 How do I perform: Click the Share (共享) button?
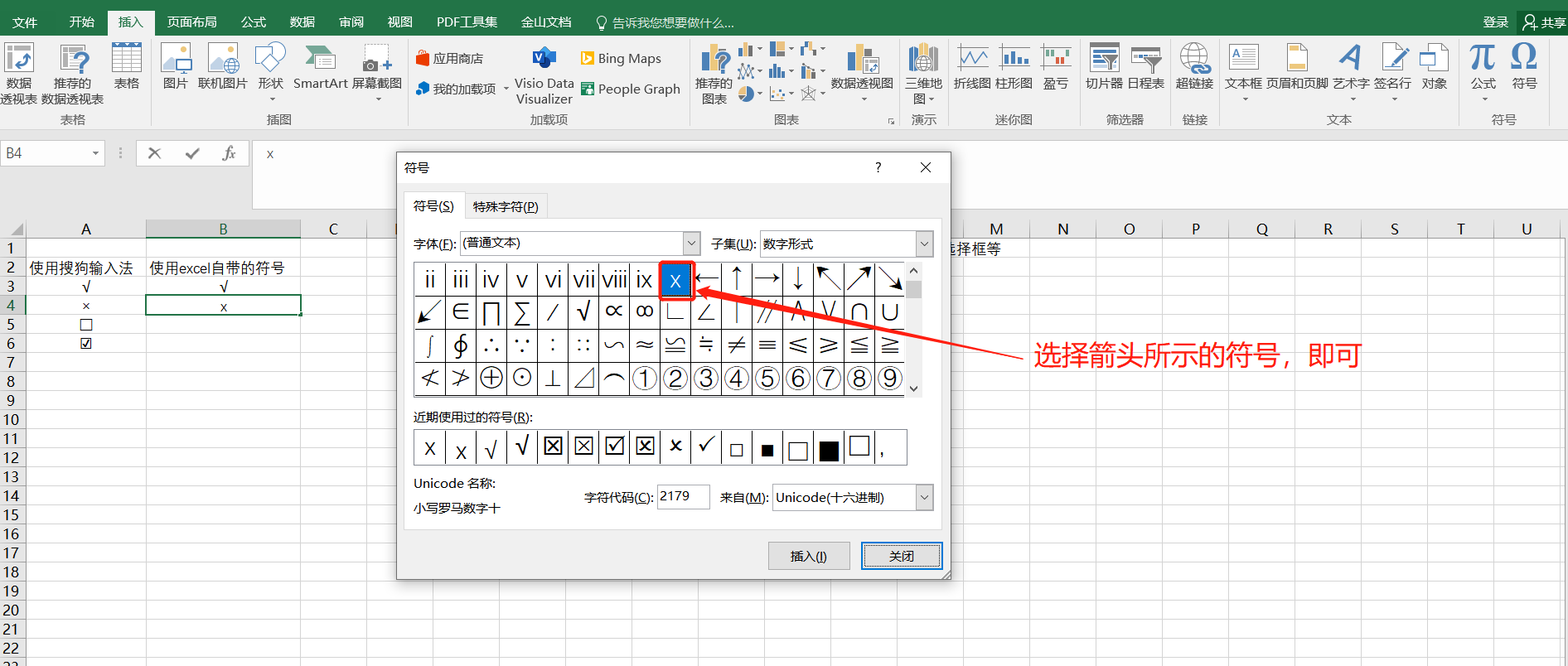[x=1545, y=22]
